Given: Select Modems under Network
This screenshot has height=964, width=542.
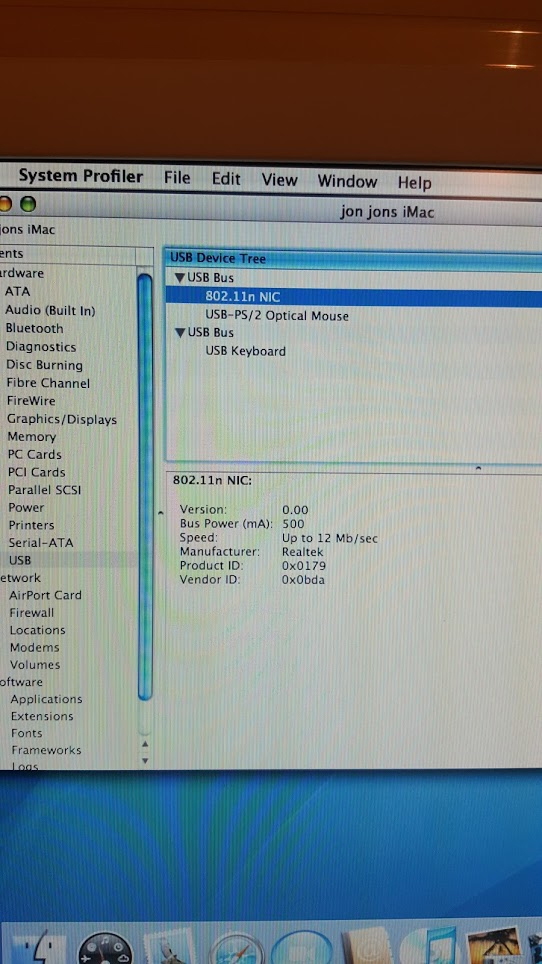Looking at the screenshot, I should pos(34,647).
